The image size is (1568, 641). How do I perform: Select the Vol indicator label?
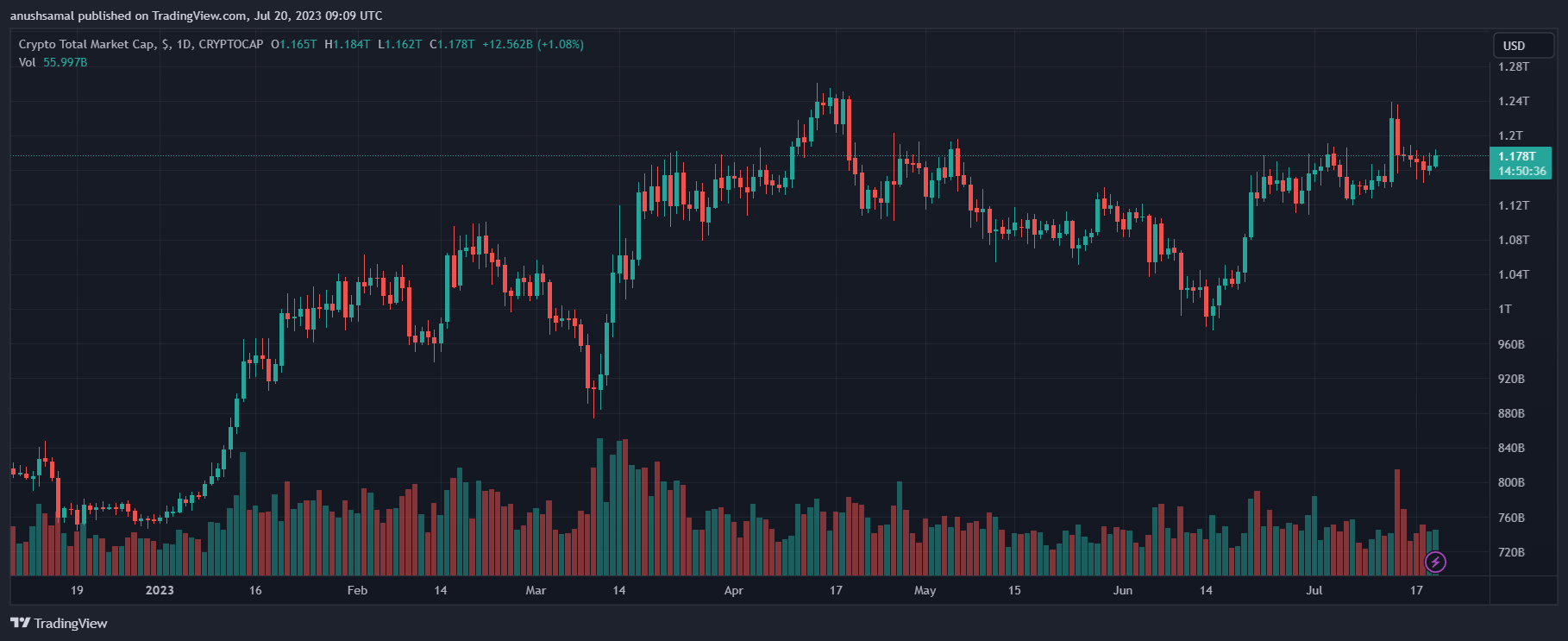(x=27, y=62)
